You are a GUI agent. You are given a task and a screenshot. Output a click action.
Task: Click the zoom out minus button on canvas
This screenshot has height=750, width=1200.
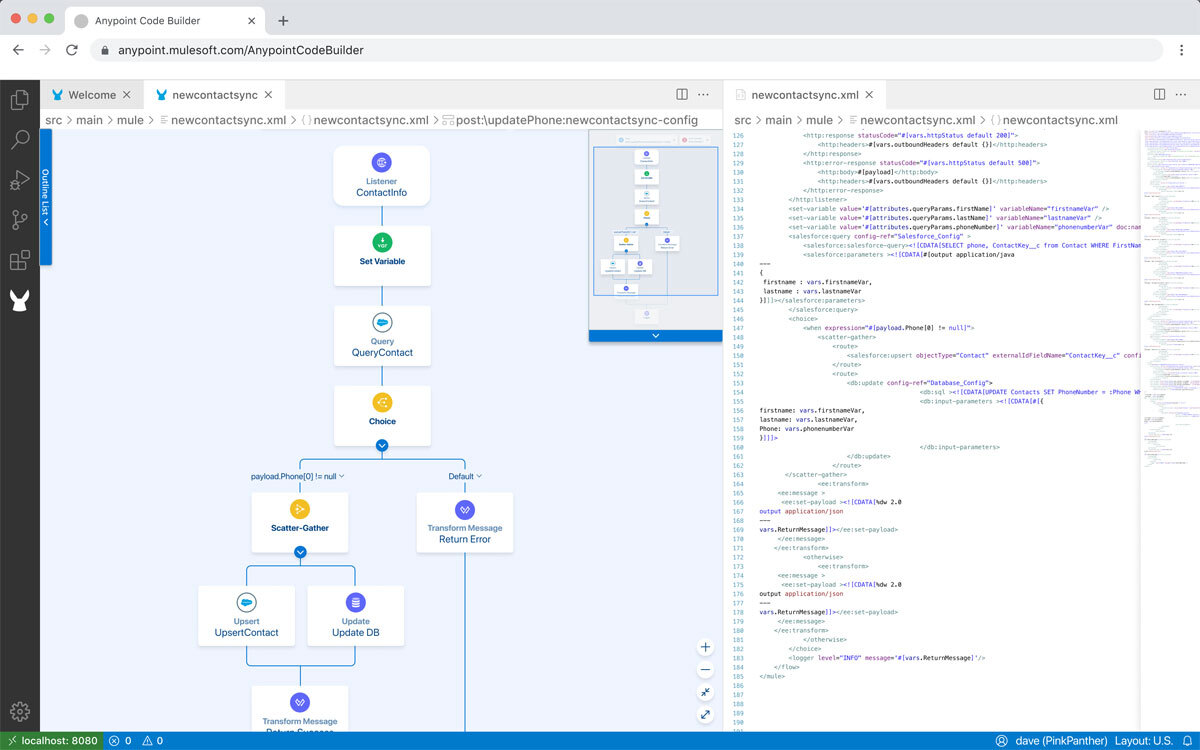(706, 670)
